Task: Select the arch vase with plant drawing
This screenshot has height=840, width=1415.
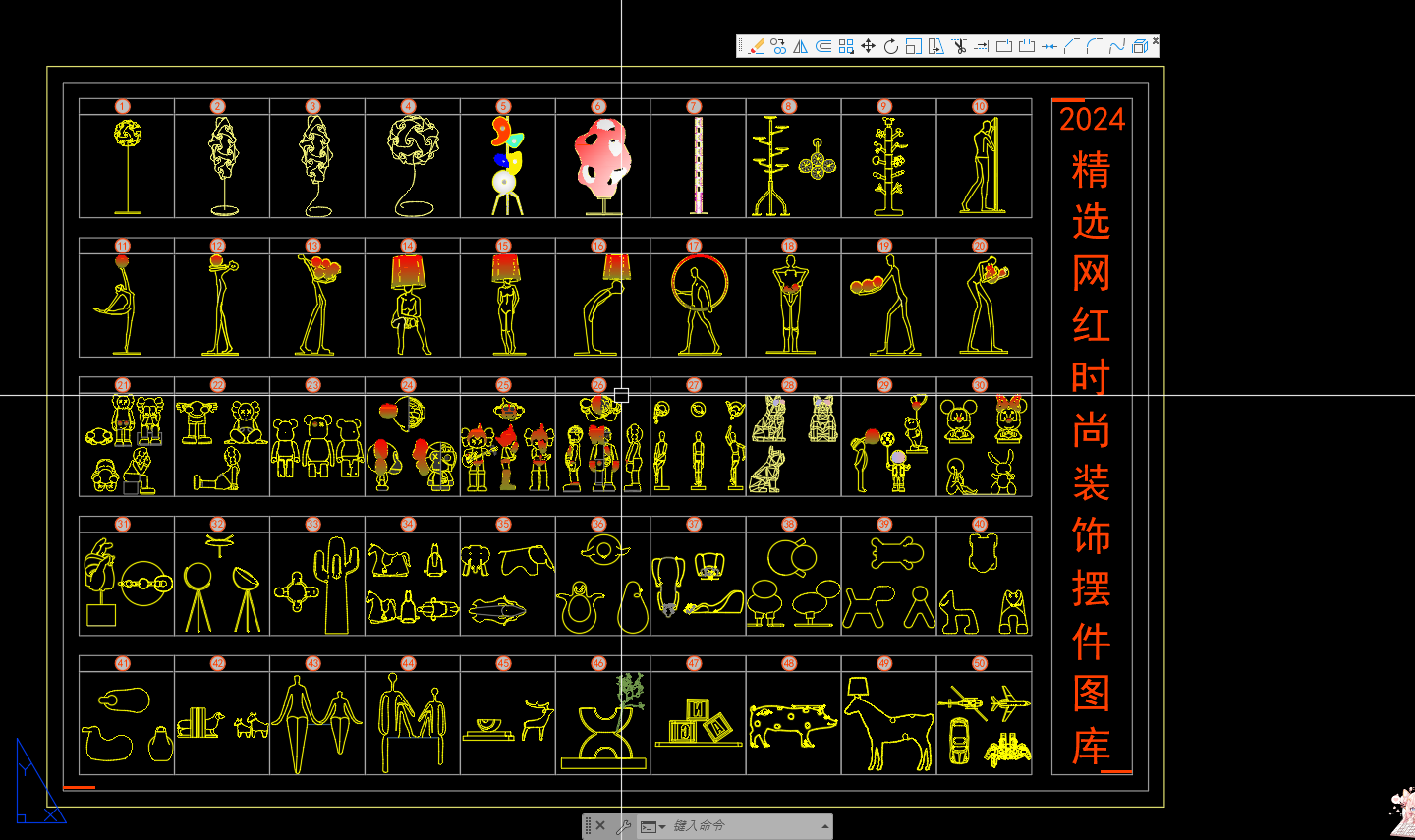Action: point(603,722)
